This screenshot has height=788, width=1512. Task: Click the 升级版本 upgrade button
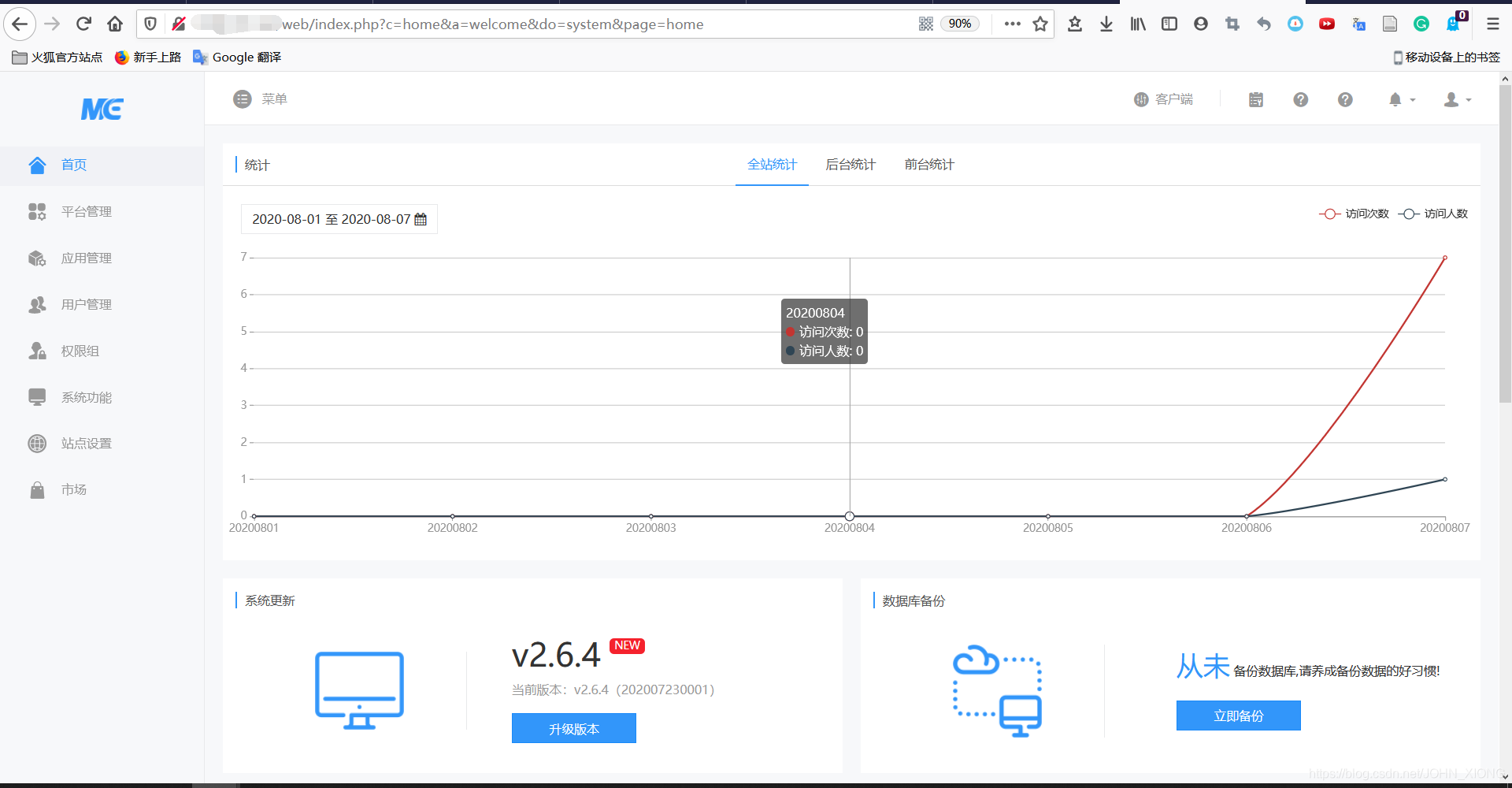[x=574, y=728]
